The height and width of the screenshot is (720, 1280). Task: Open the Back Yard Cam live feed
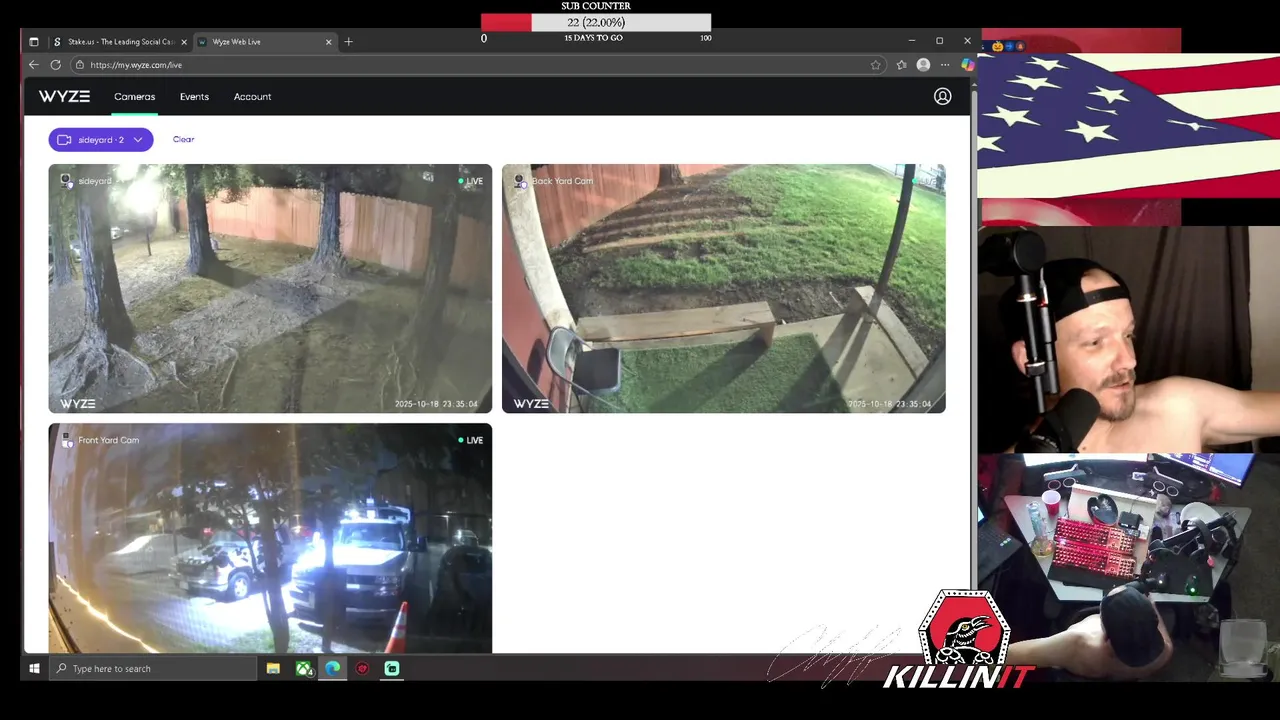pos(723,289)
